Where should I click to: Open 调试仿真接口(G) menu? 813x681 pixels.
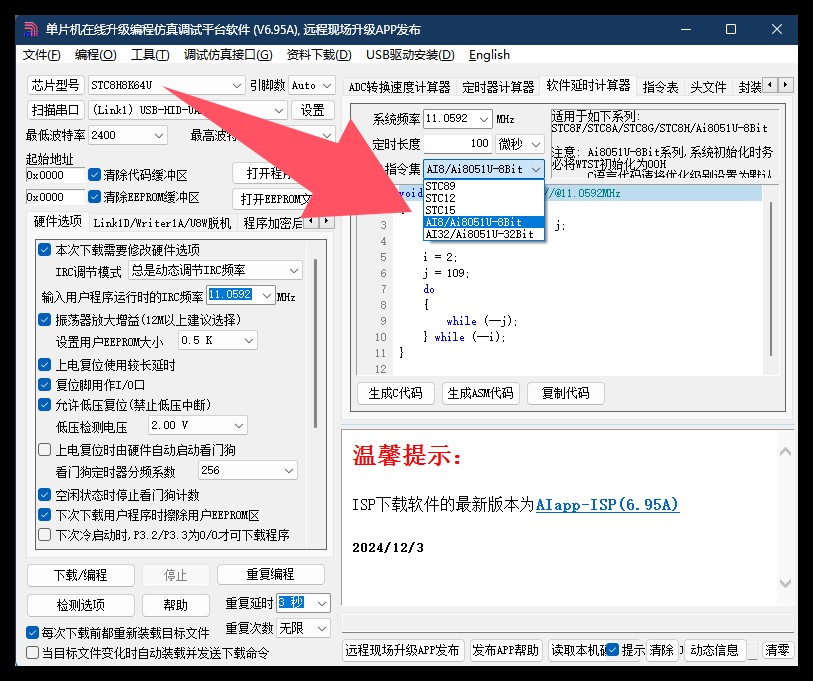pos(228,54)
